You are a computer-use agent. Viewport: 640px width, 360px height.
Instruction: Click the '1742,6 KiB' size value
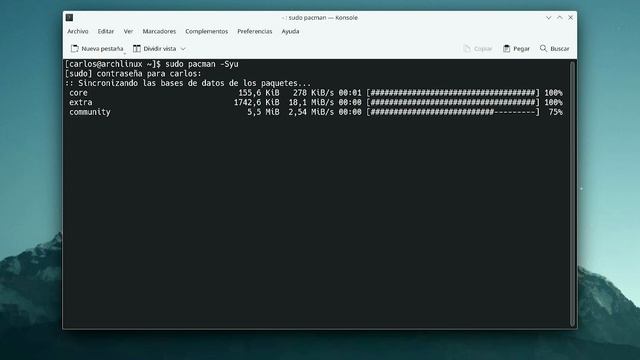[257, 102]
